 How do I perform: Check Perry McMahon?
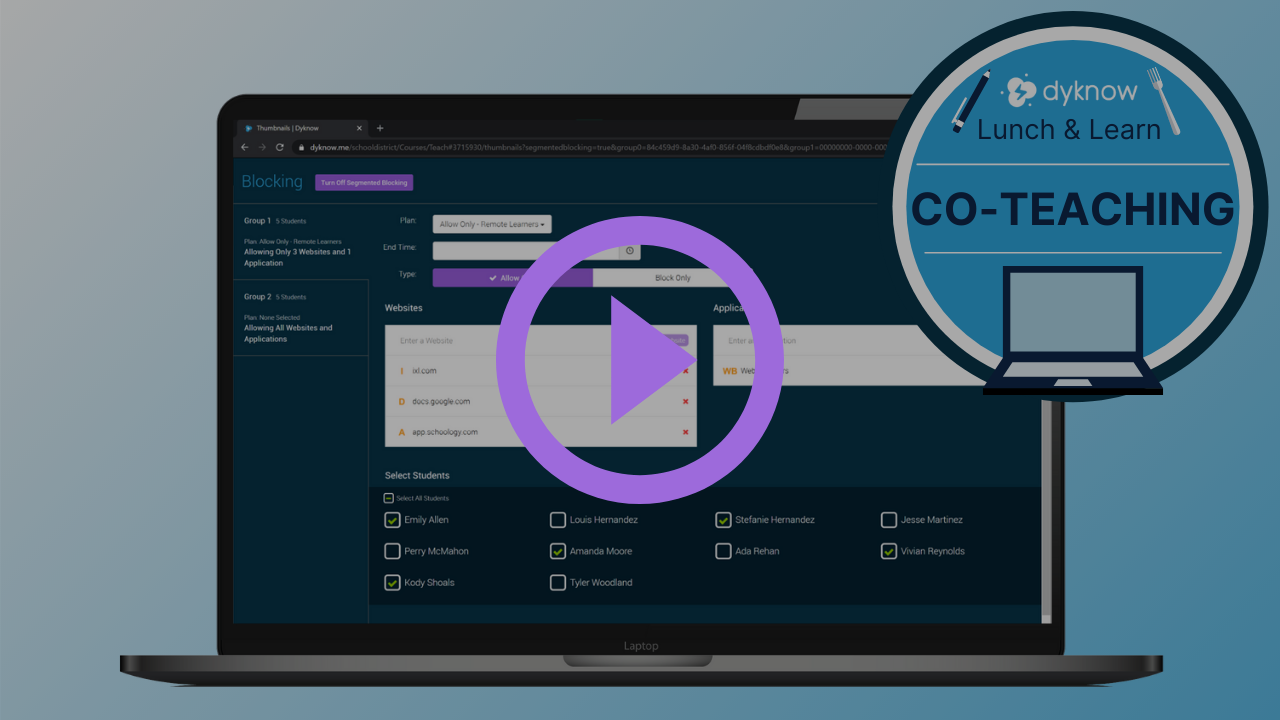[x=392, y=551]
